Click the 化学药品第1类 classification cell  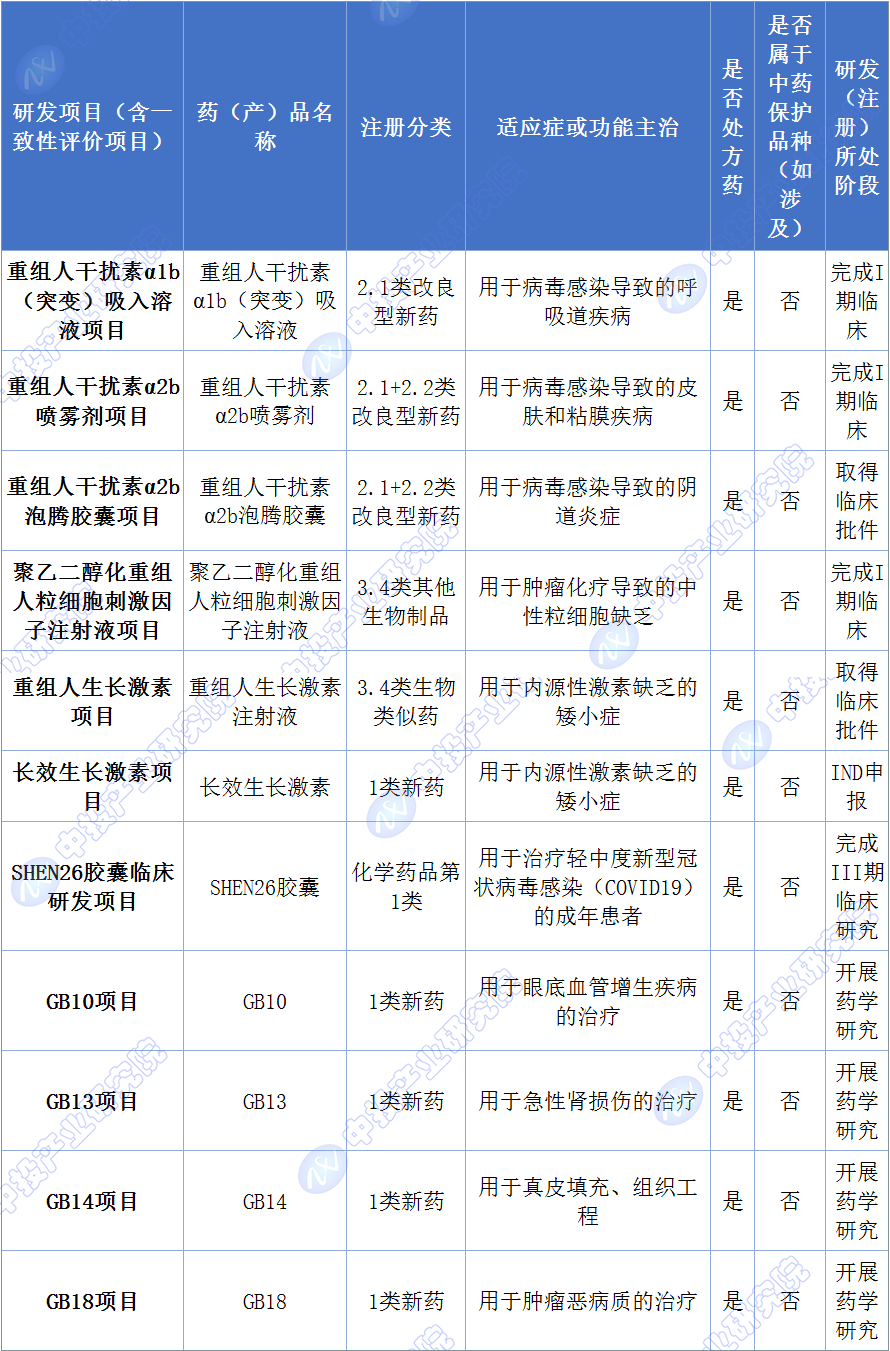pos(406,886)
